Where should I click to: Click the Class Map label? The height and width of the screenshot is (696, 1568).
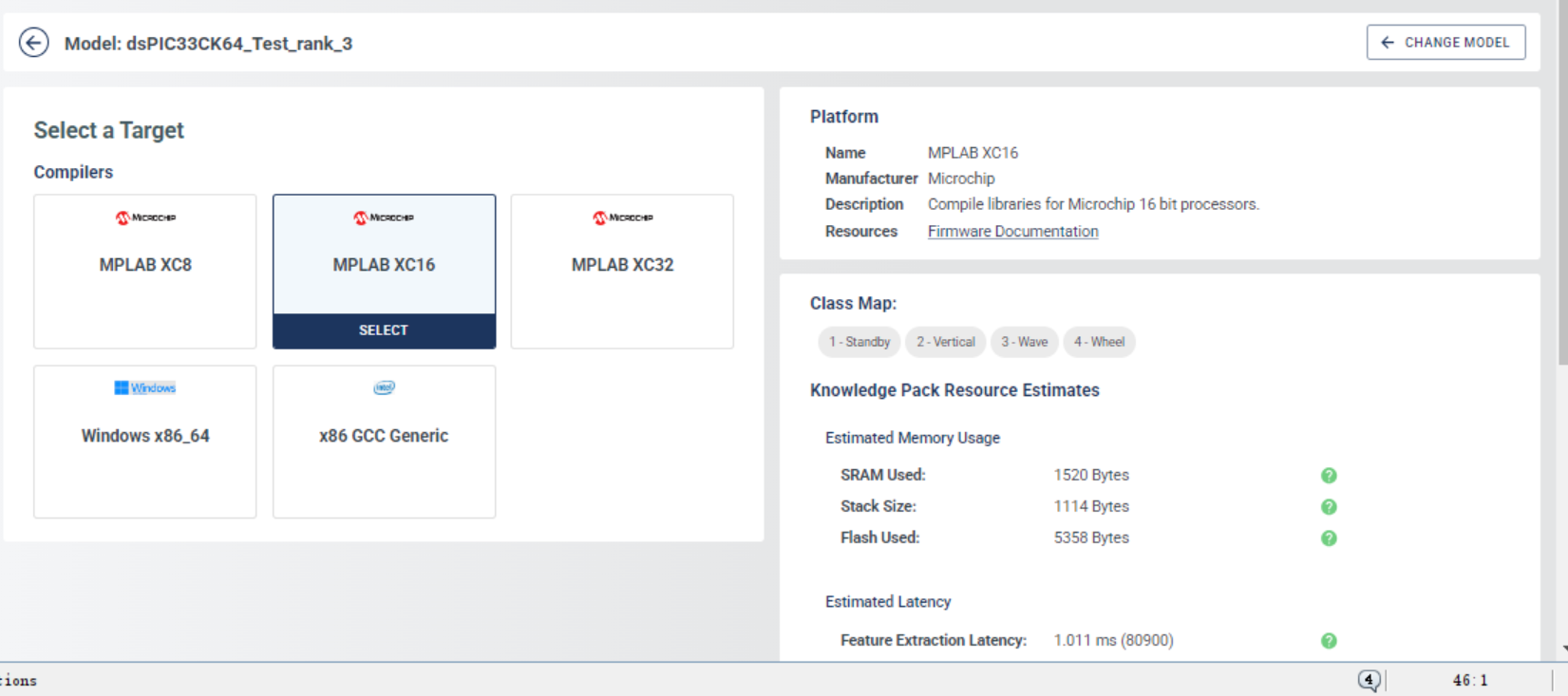[853, 304]
